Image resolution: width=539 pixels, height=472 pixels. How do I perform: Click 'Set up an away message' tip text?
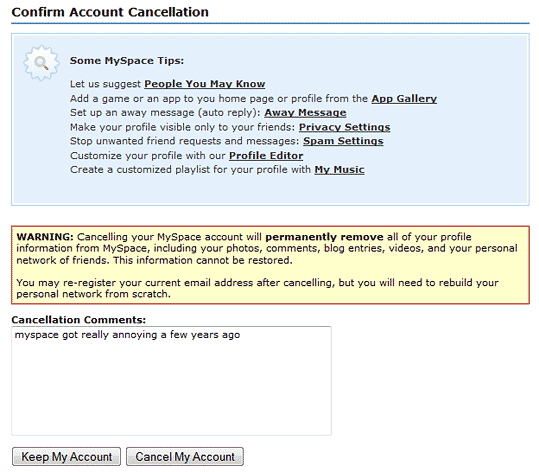coord(165,113)
